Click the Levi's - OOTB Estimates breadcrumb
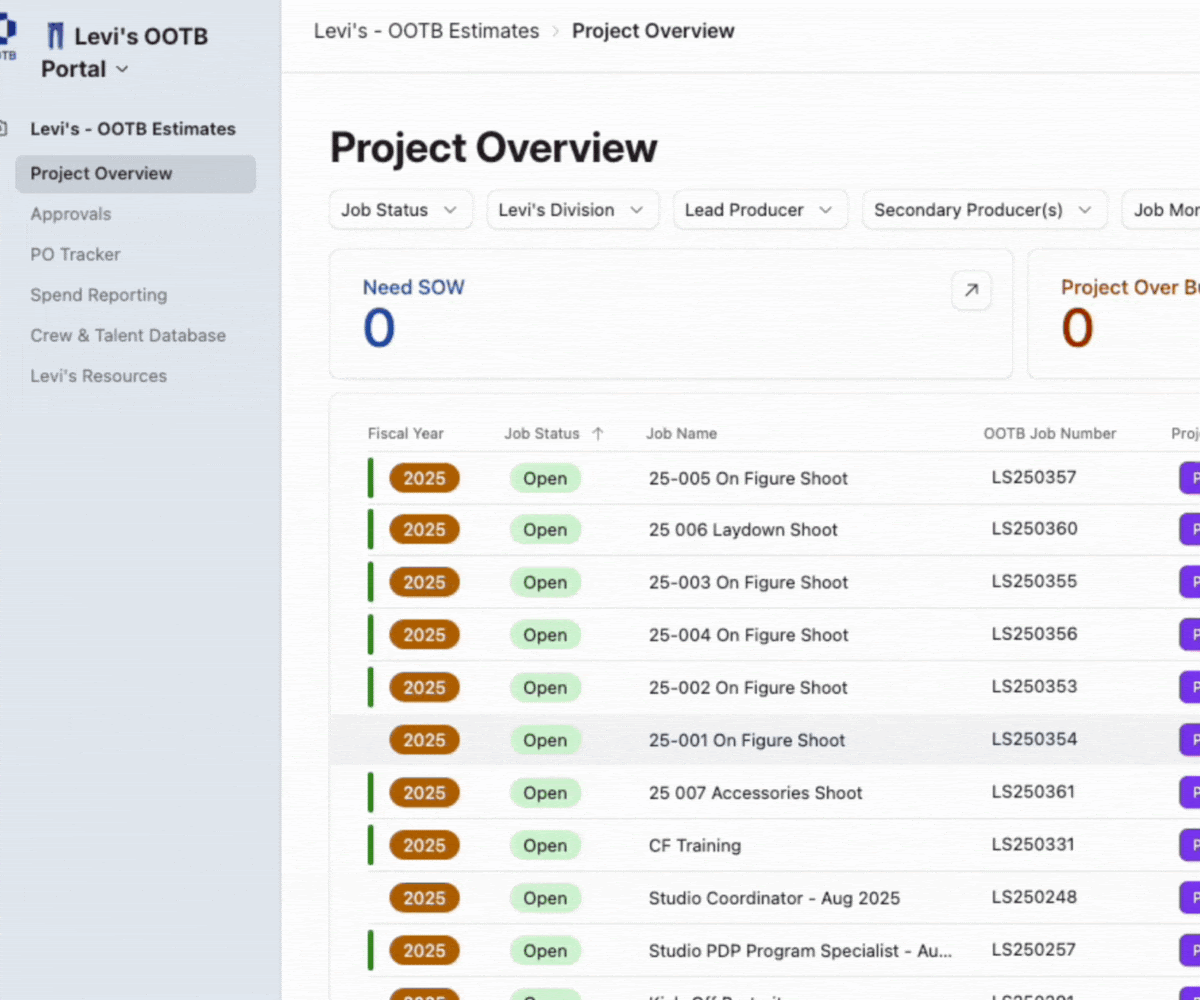 (426, 31)
